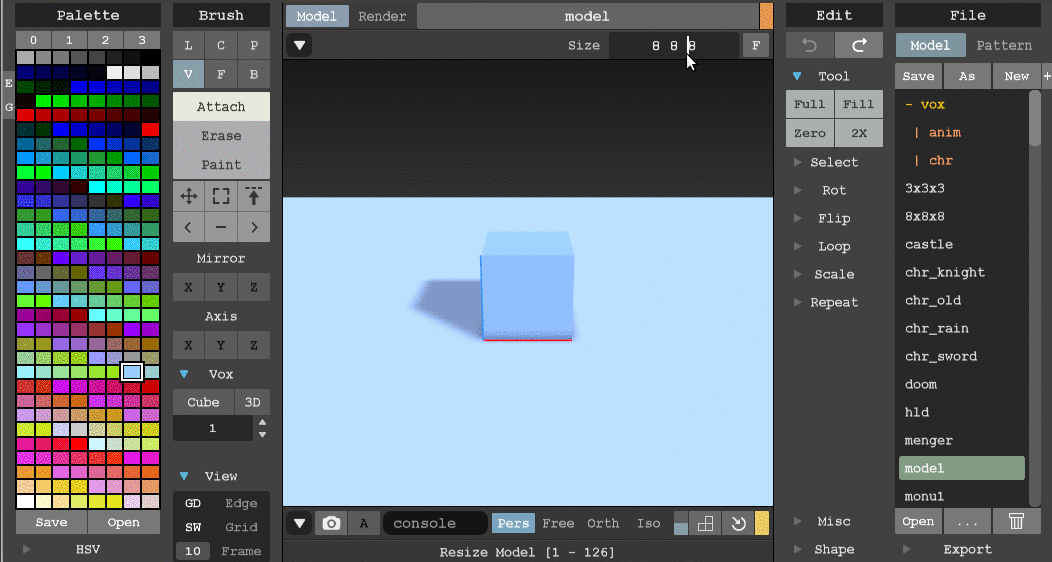
Task: Toggle SW shadow display
Action: coord(193,527)
